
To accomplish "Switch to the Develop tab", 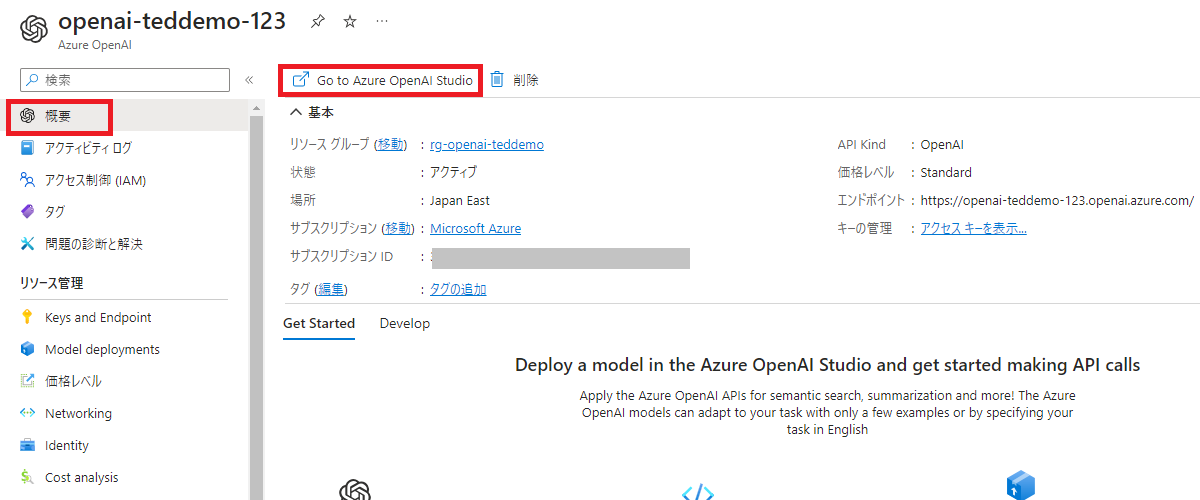I will pyautogui.click(x=405, y=323).
